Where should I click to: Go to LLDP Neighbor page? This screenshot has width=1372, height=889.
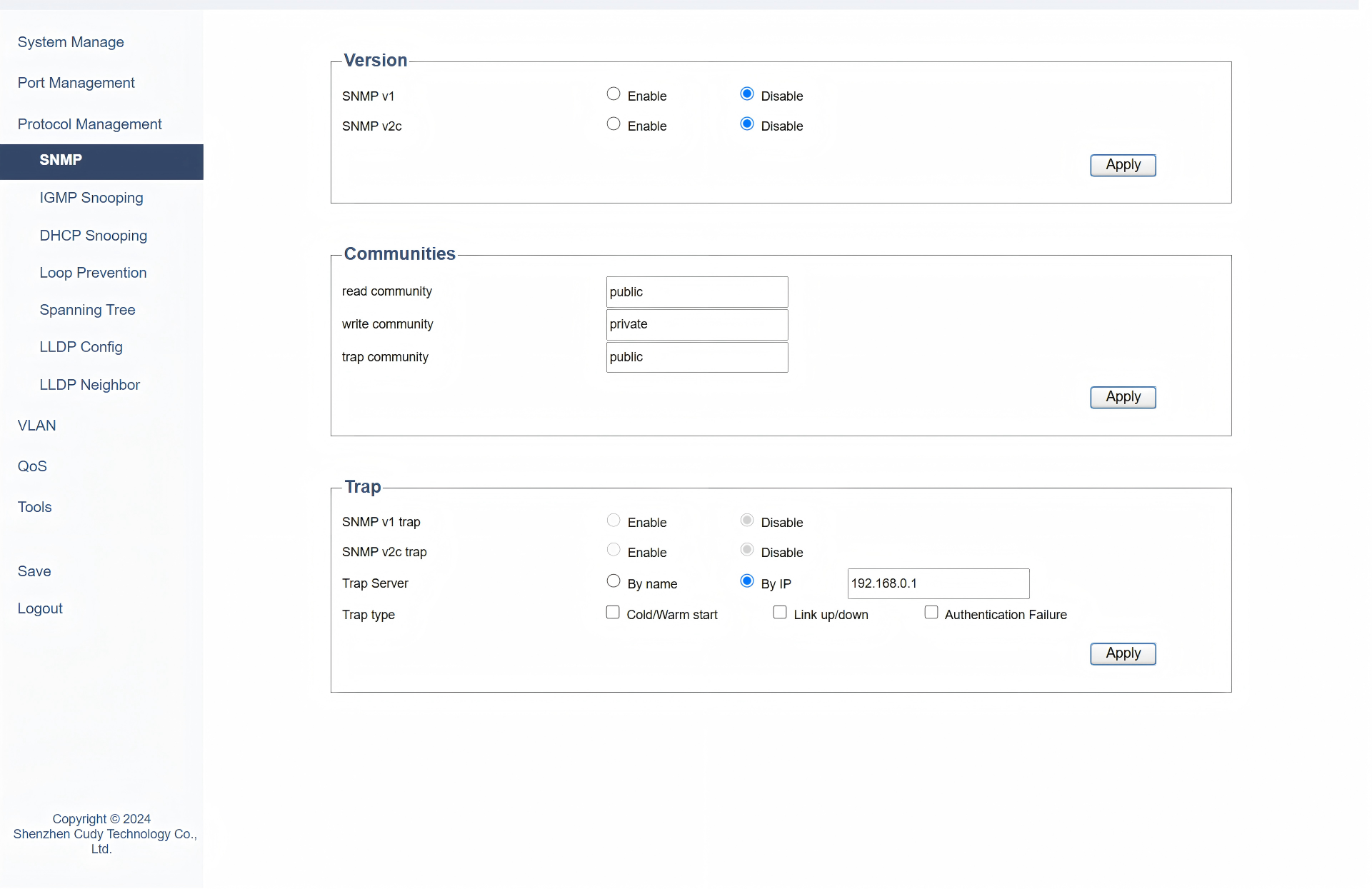(89, 385)
